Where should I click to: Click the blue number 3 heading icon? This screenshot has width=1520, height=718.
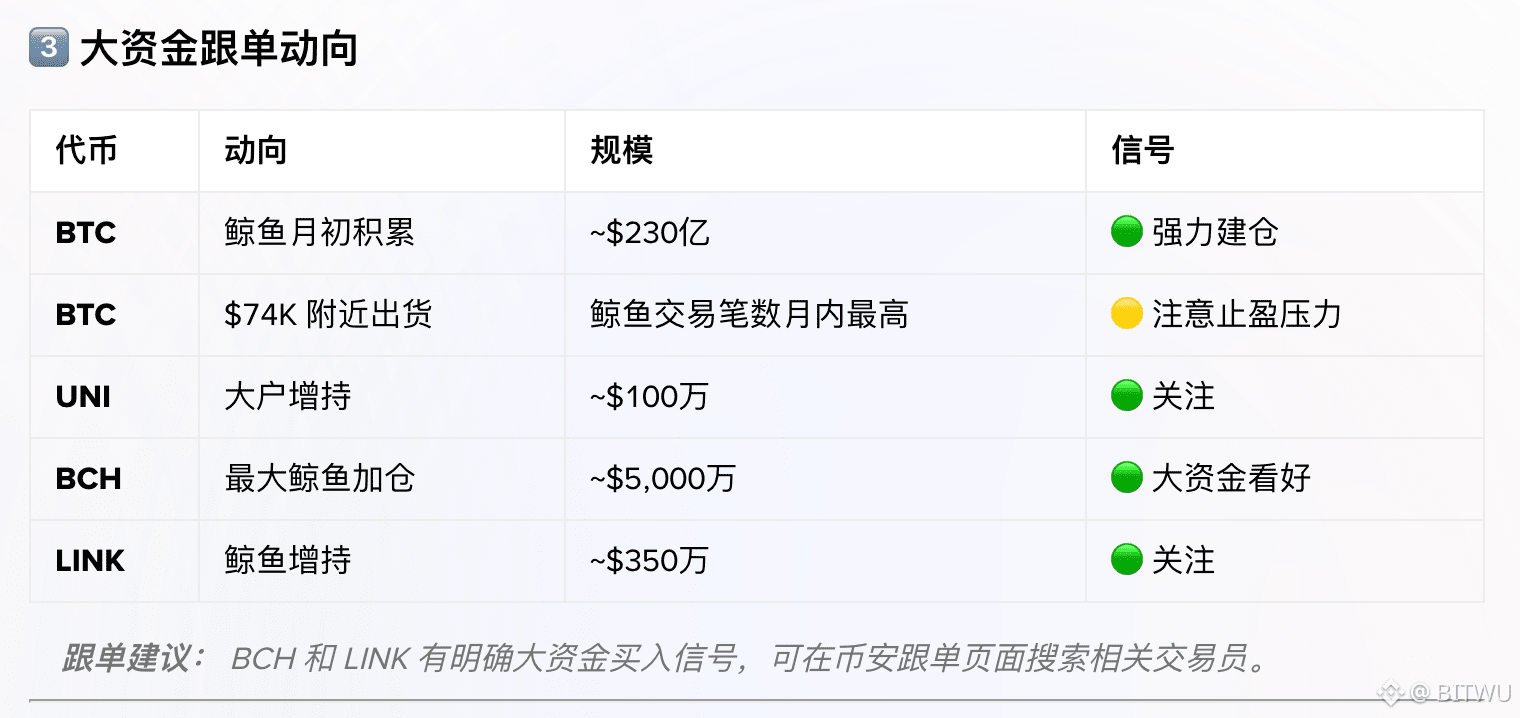pyautogui.click(x=49, y=49)
